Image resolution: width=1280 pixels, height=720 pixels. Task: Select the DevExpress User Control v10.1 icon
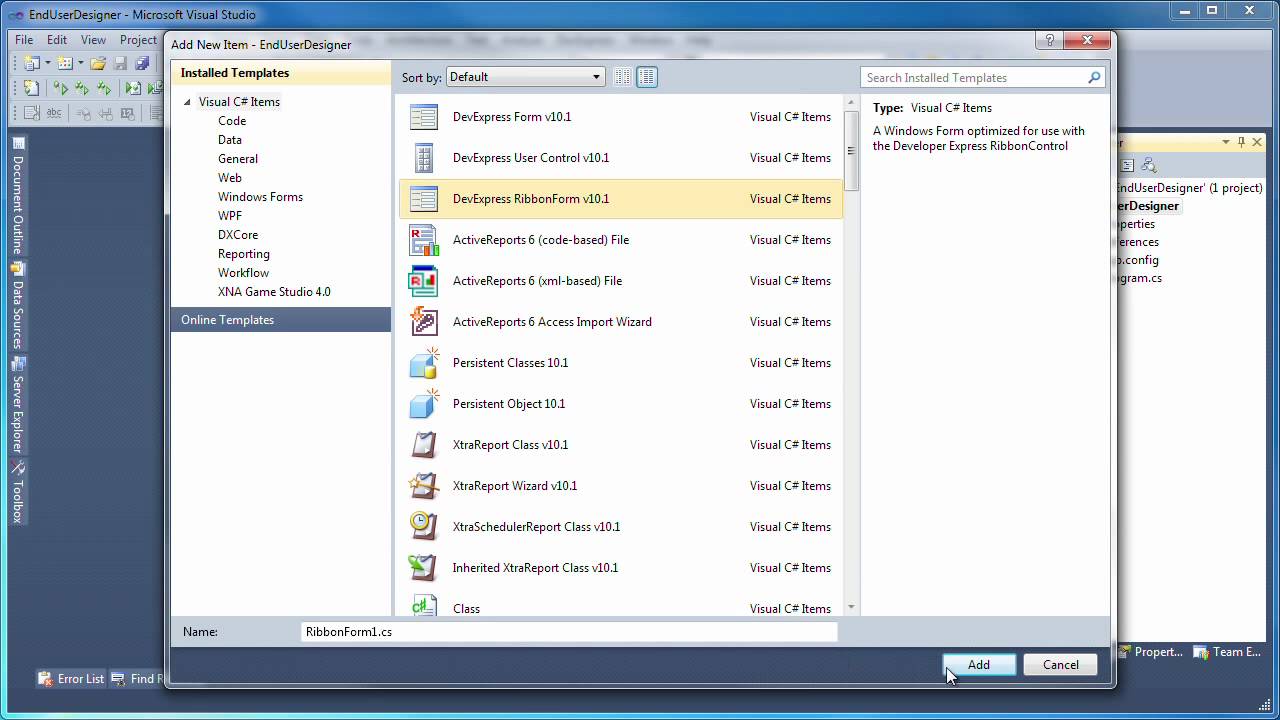pyautogui.click(x=424, y=158)
